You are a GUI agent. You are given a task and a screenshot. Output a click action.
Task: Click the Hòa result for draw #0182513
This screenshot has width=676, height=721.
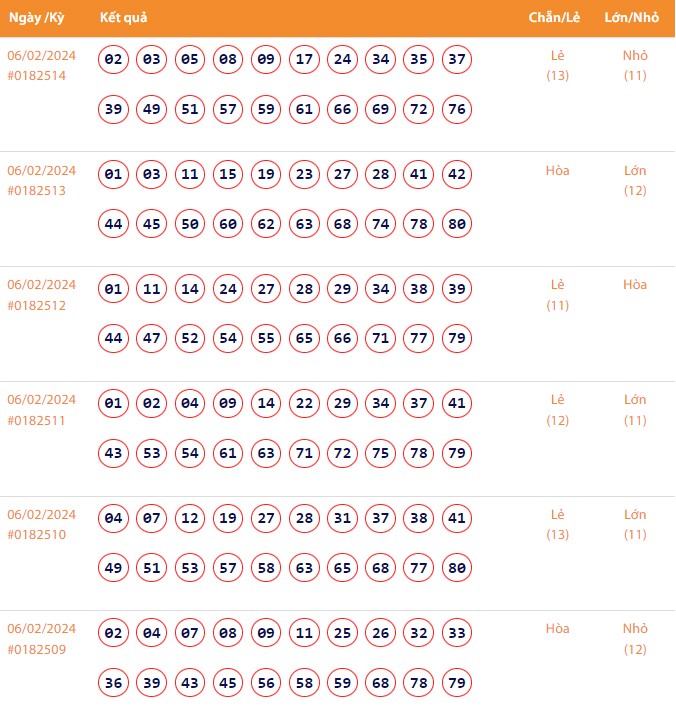coord(557,171)
